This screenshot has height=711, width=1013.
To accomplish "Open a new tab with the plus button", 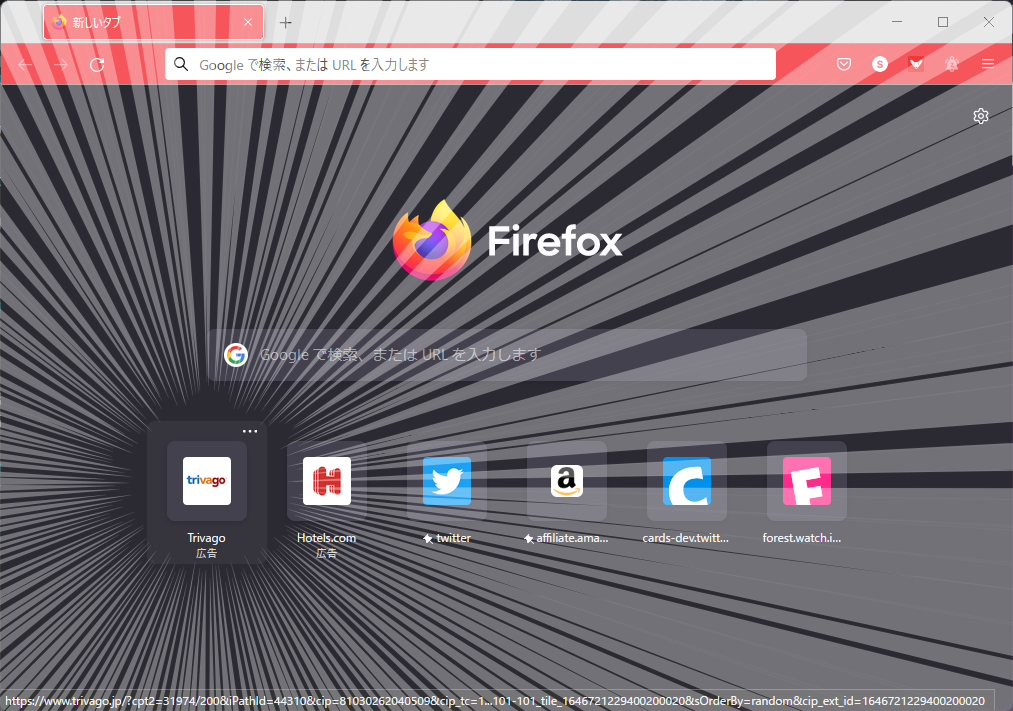I will coord(285,21).
